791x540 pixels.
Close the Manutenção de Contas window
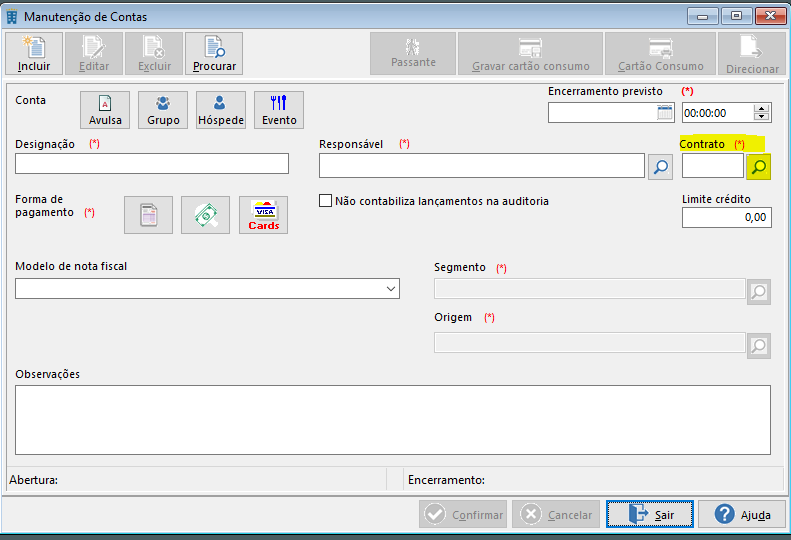click(770, 16)
